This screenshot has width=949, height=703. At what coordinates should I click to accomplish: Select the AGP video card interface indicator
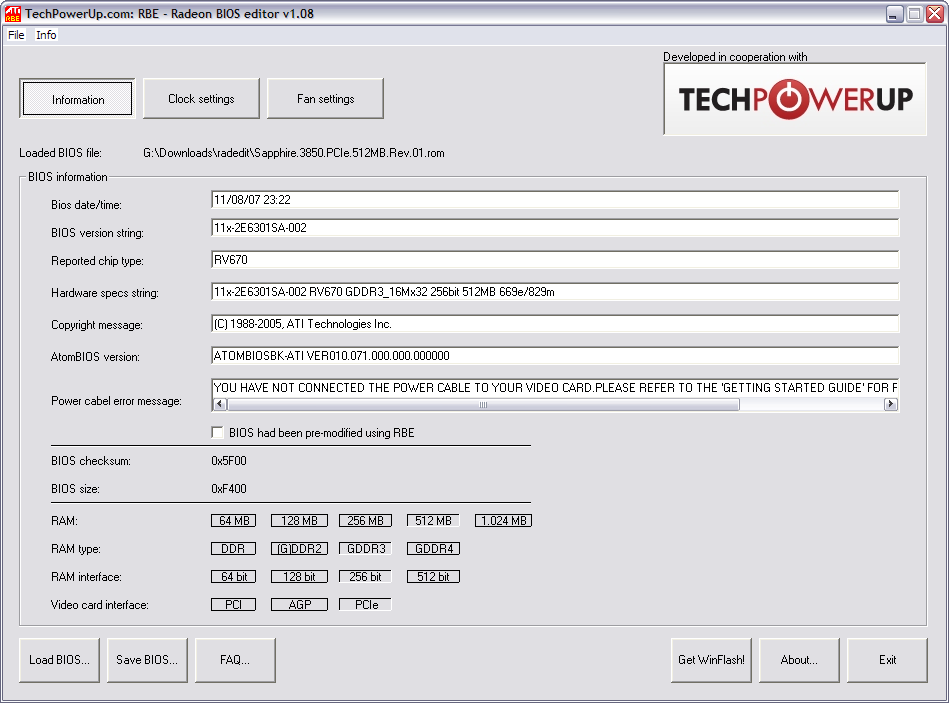(x=299, y=604)
